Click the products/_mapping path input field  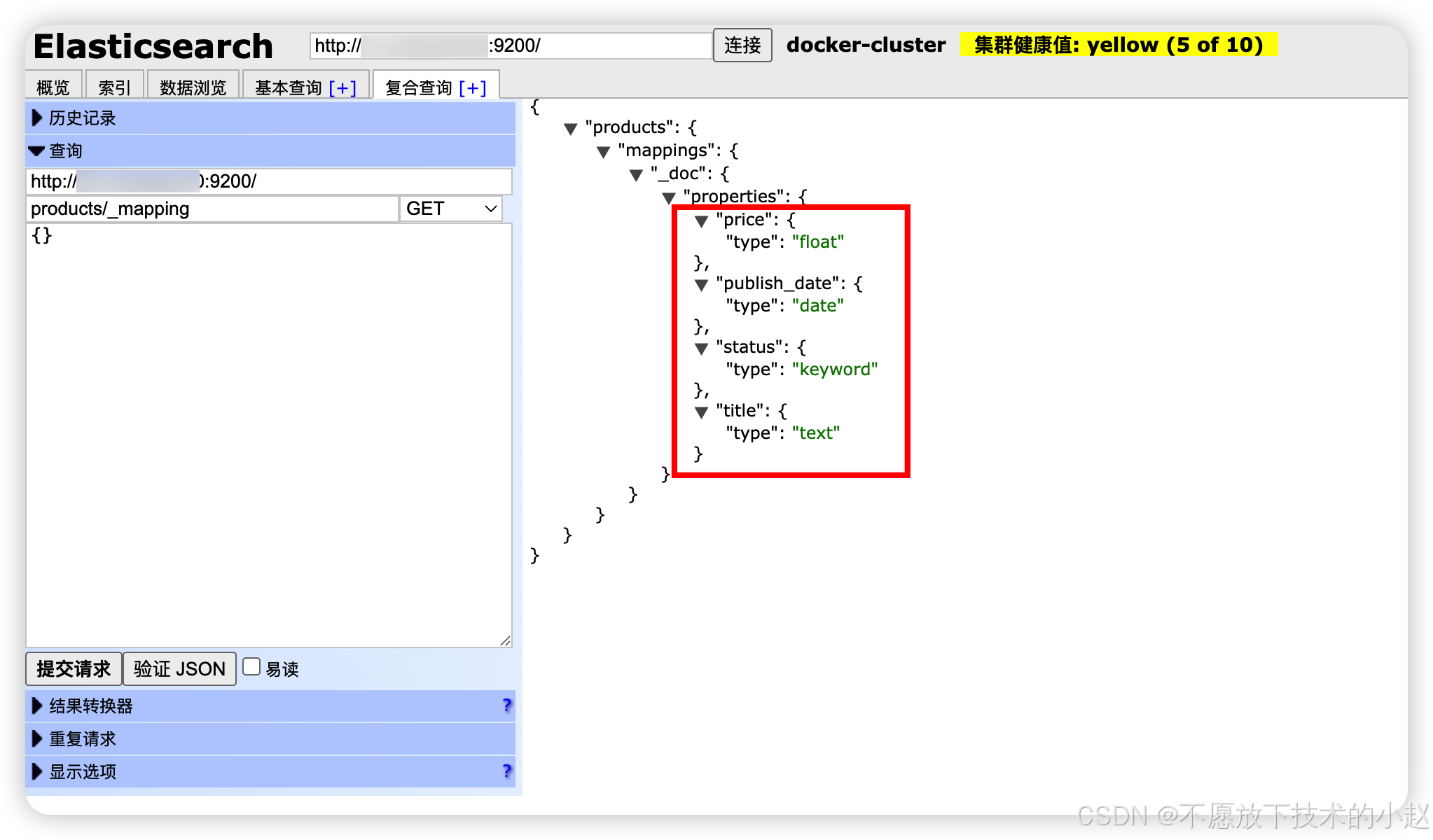click(x=212, y=209)
